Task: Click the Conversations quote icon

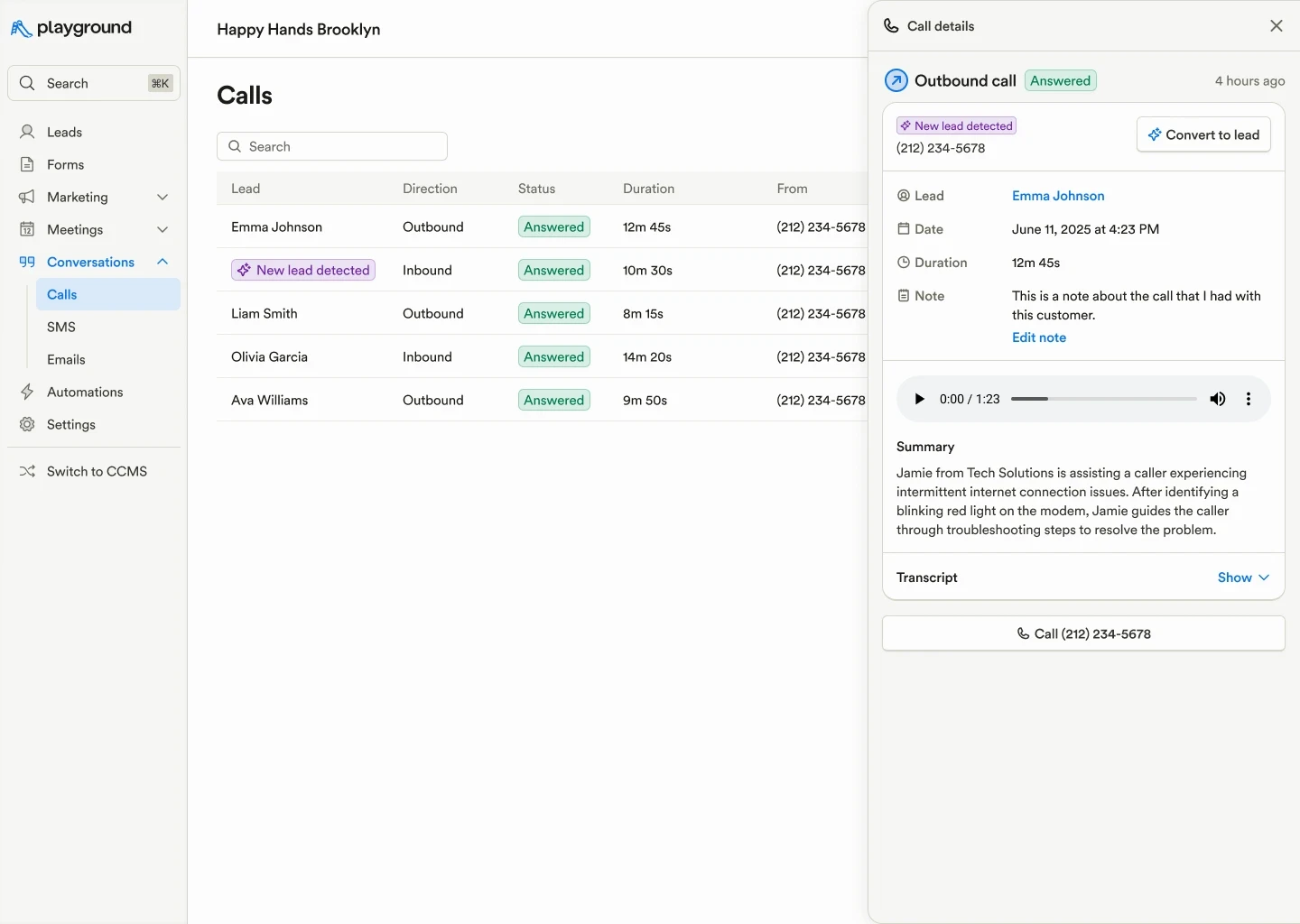Action: click(x=27, y=262)
